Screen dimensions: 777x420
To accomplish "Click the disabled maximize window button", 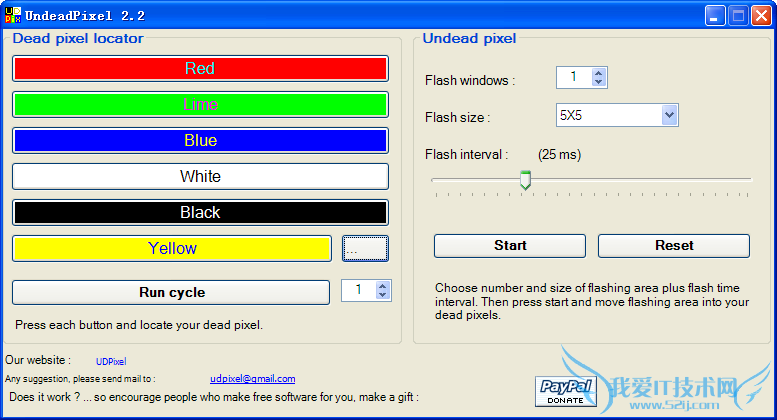I will [738, 16].
